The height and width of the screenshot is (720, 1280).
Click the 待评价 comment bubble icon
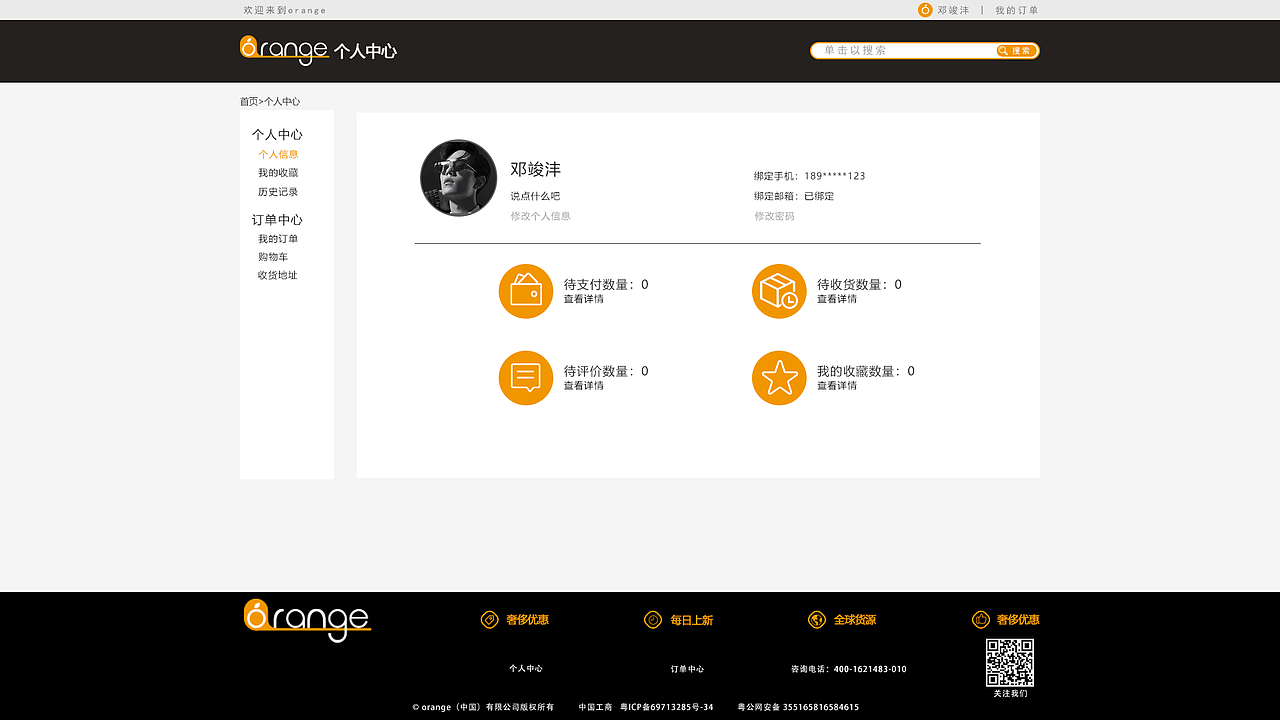click(x=526, y=378)
